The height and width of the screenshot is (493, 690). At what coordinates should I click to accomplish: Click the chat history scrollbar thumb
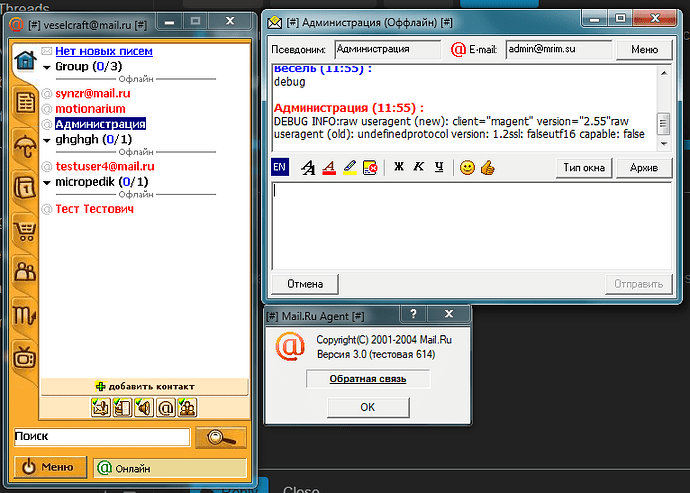click(x=664, y=124)
